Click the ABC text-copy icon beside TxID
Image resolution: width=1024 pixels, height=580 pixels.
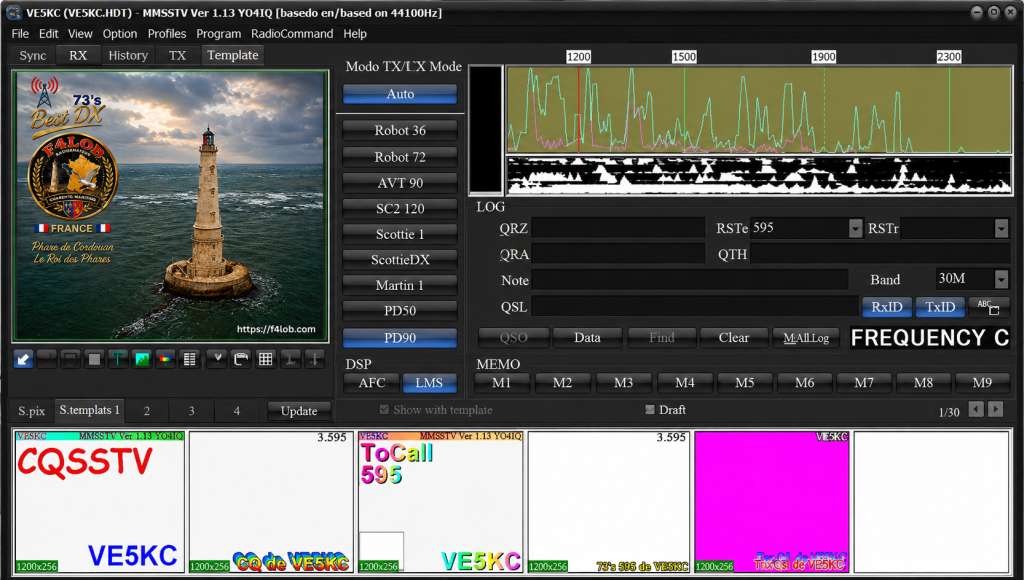pyautogui.click(x=989, y=307)
